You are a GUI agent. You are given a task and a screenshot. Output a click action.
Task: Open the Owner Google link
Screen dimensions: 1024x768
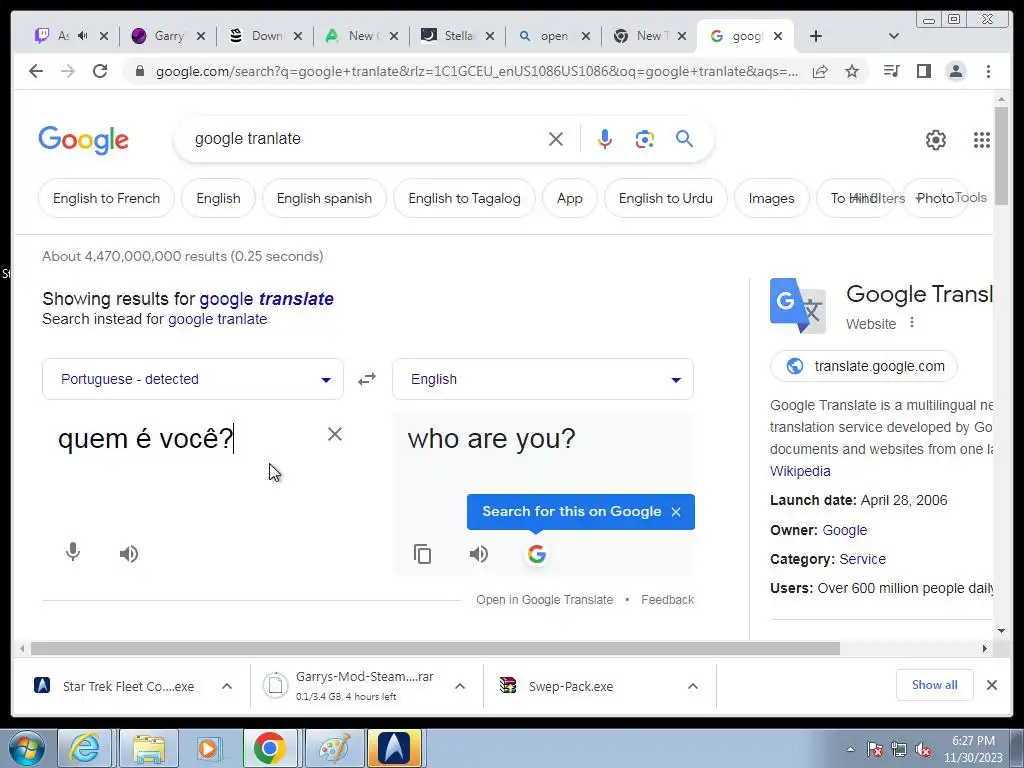[x=844, y=530]
